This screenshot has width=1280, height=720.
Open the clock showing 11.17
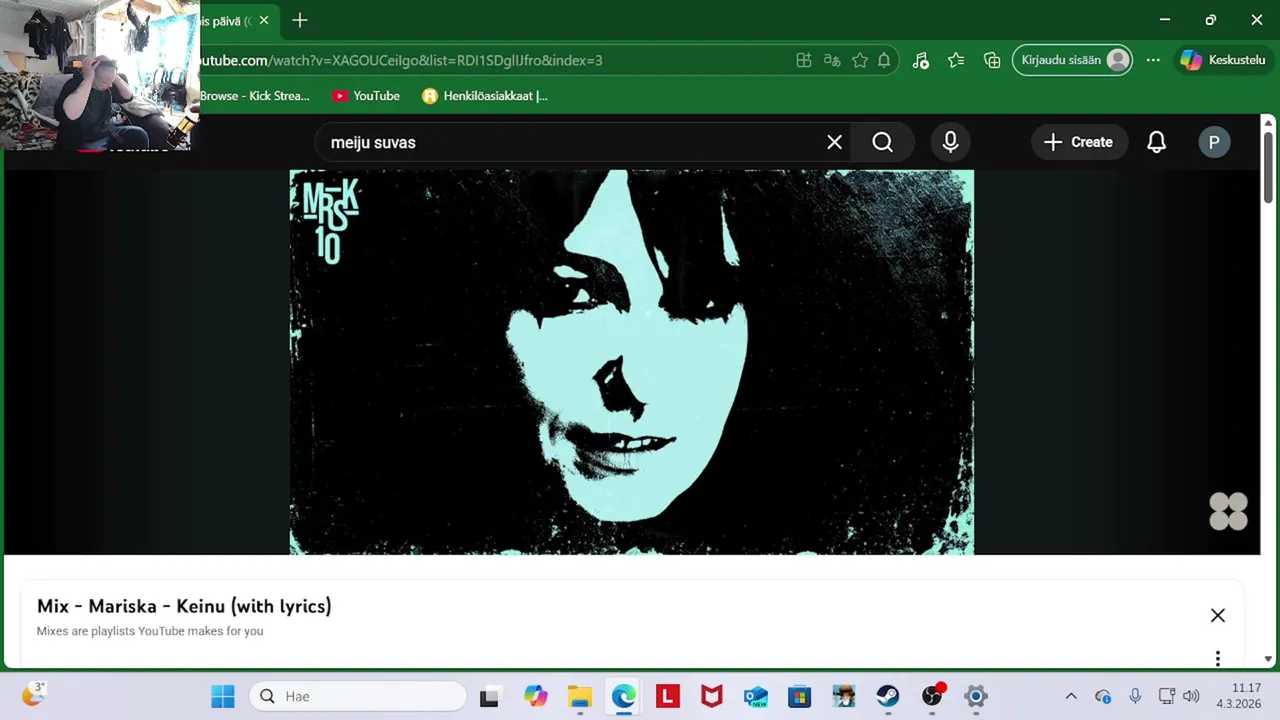coord(1239,696)
